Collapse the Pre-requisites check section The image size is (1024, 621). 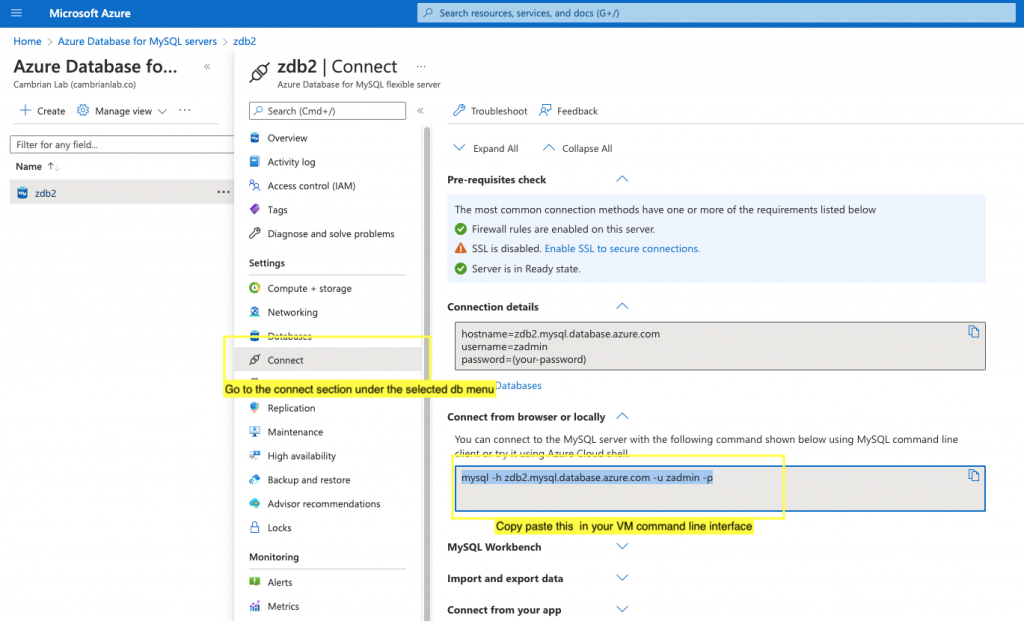(622, 179)
